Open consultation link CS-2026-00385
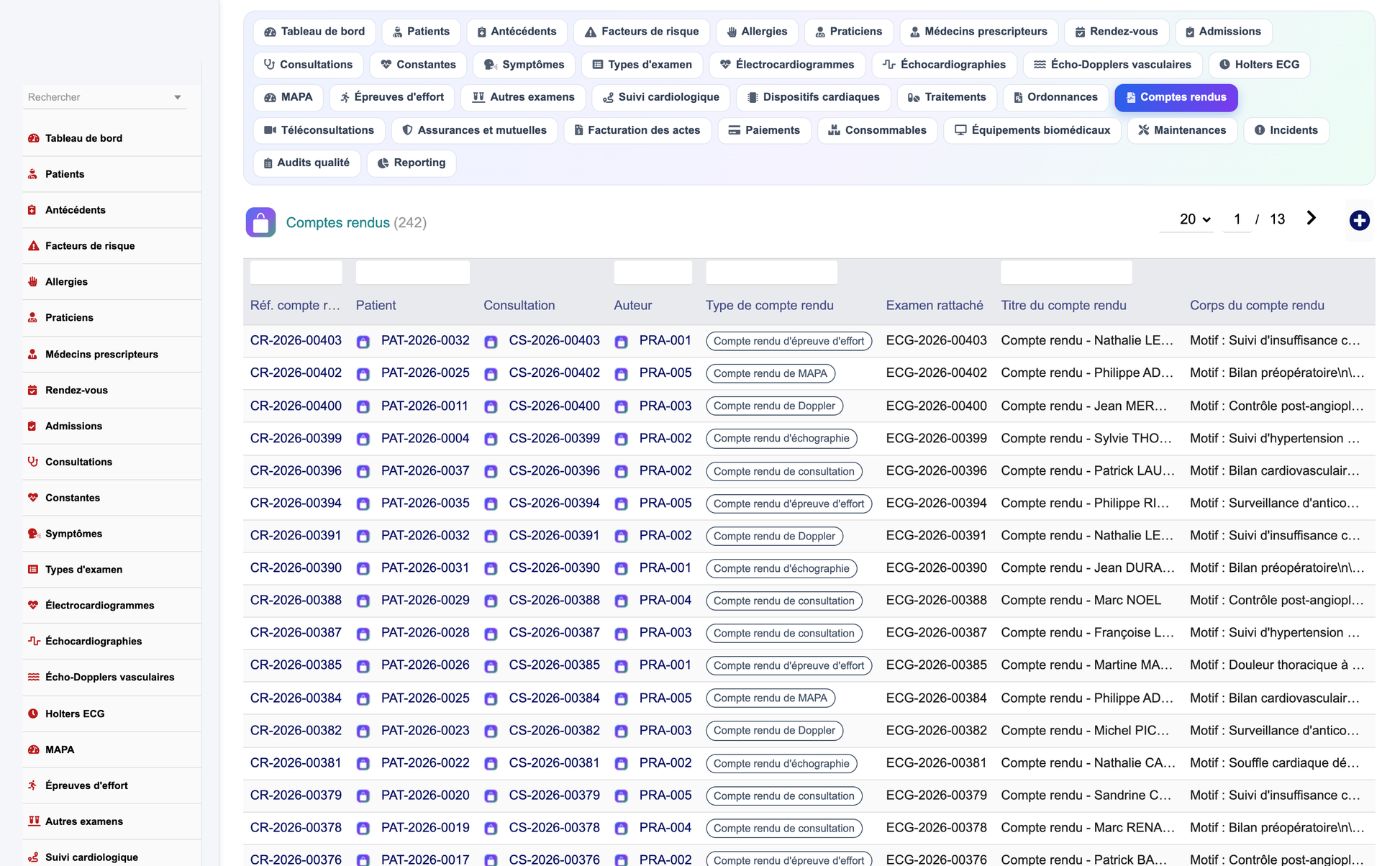Image resolution: width=1400 pixels, height=866 pixels. coord(554,665)
